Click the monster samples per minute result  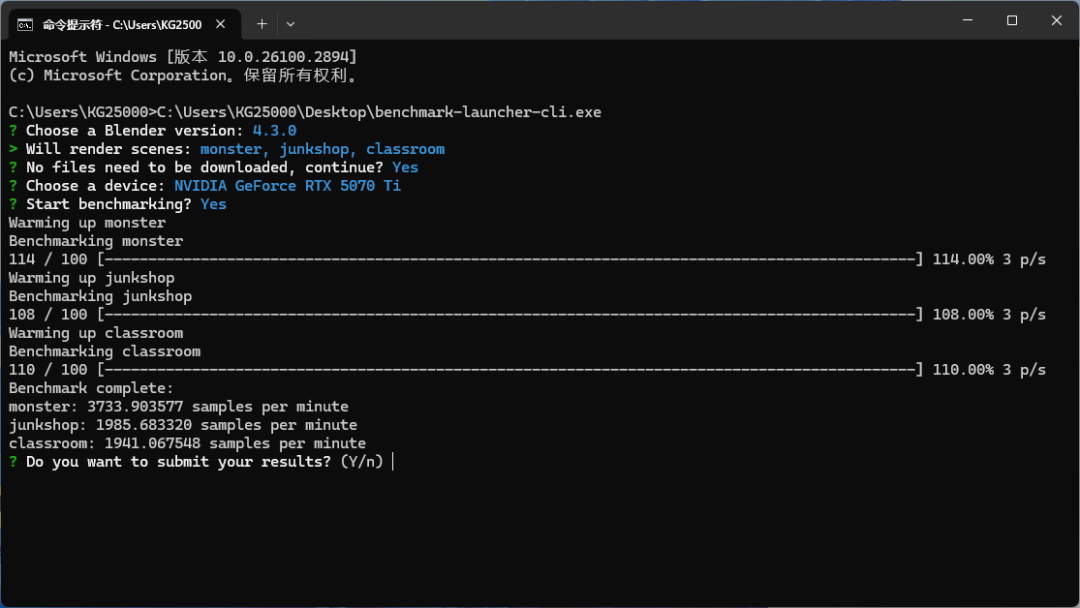(x=179, y=407)
